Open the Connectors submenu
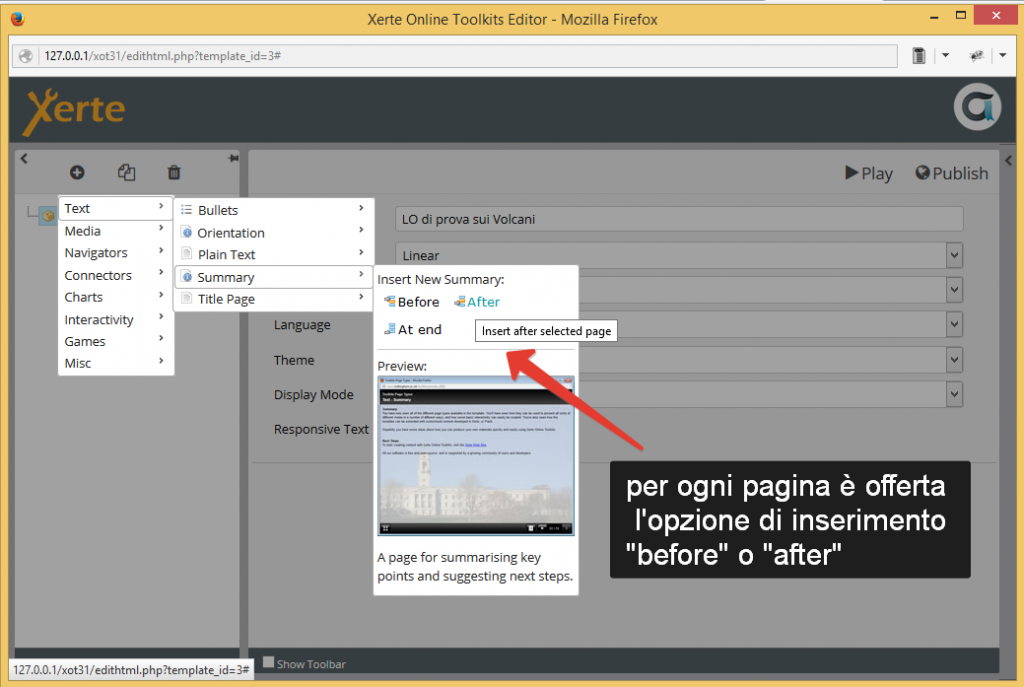The image size is (1024, 687). tap(115, 276)
